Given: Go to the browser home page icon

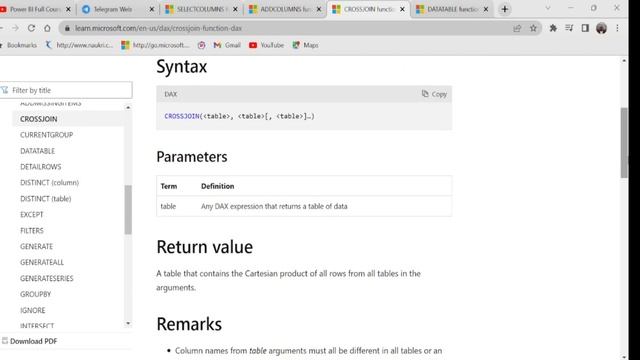Looking at the screenshot, I should [47, 28].
